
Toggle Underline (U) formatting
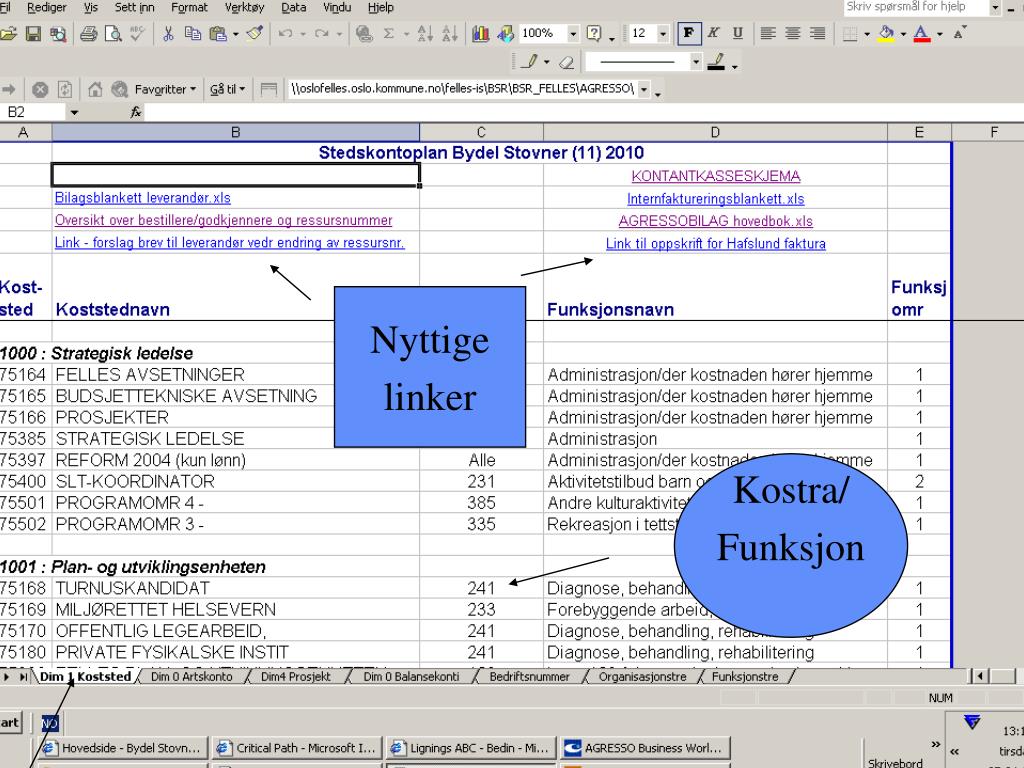click(738, 33)
